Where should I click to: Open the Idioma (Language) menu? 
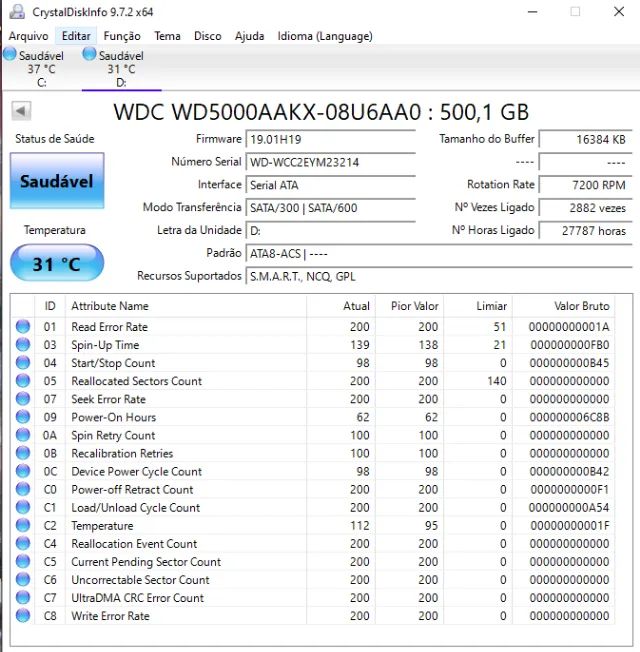tap(325, 36)
